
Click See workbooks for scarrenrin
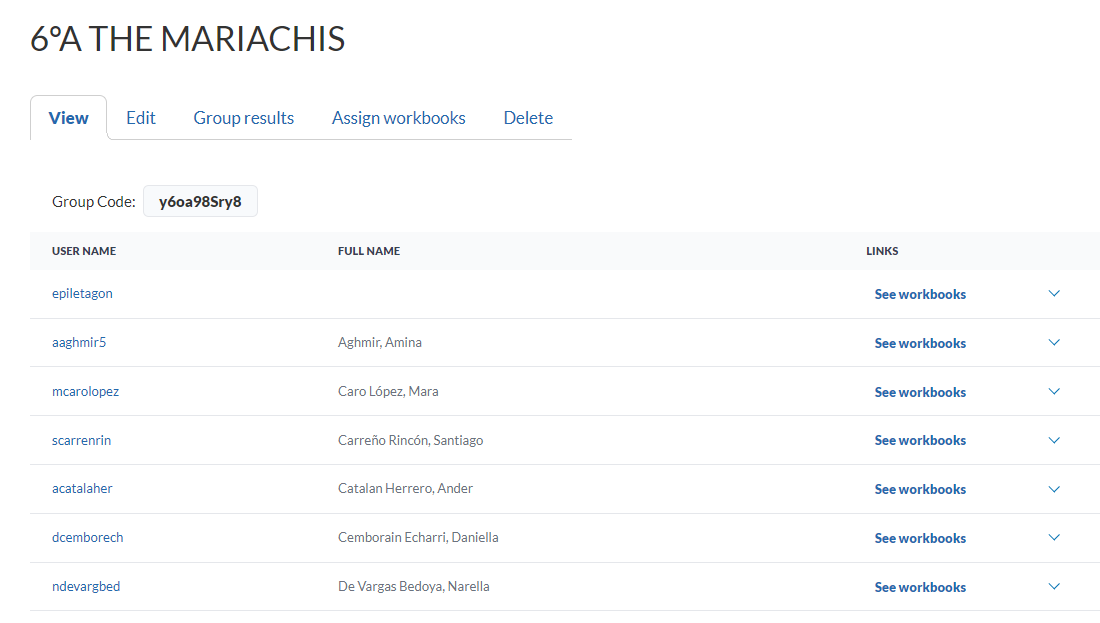[920, 440]
